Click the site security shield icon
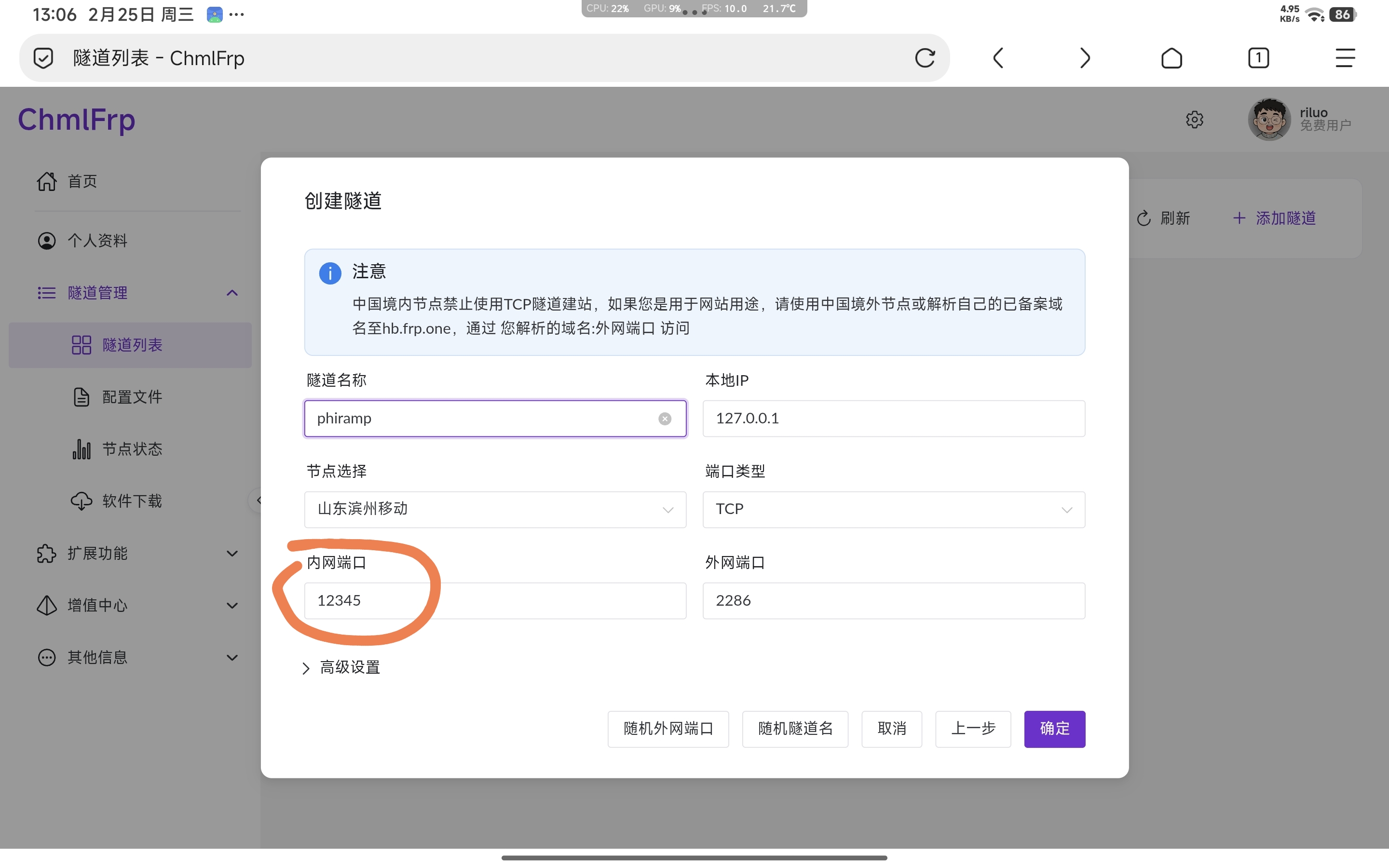Image resolution: width=1389 pixels, height=868 pixels. click(x=43, y=58)
